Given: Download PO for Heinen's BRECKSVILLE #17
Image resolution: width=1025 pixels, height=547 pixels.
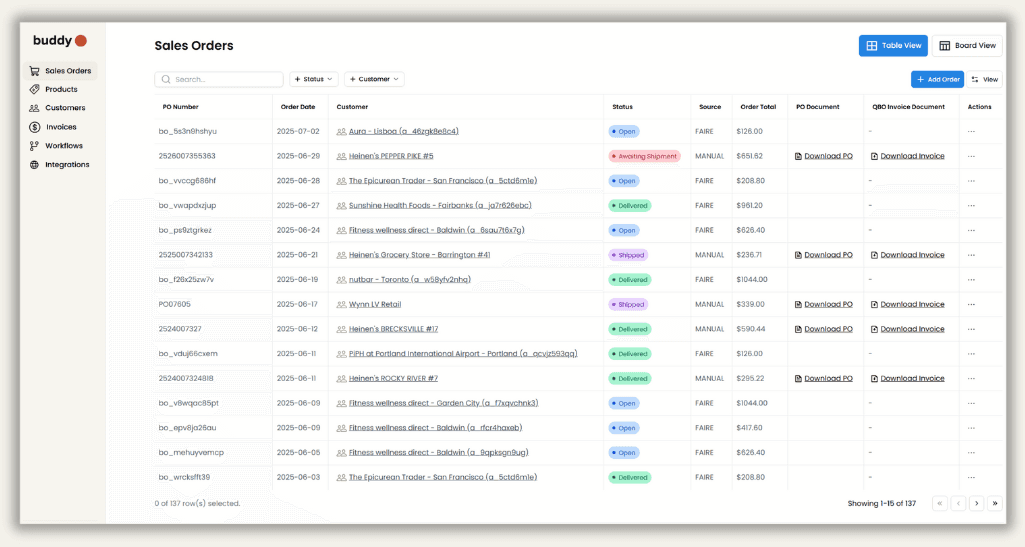Looking at the screenshot, I should point(824,329).
